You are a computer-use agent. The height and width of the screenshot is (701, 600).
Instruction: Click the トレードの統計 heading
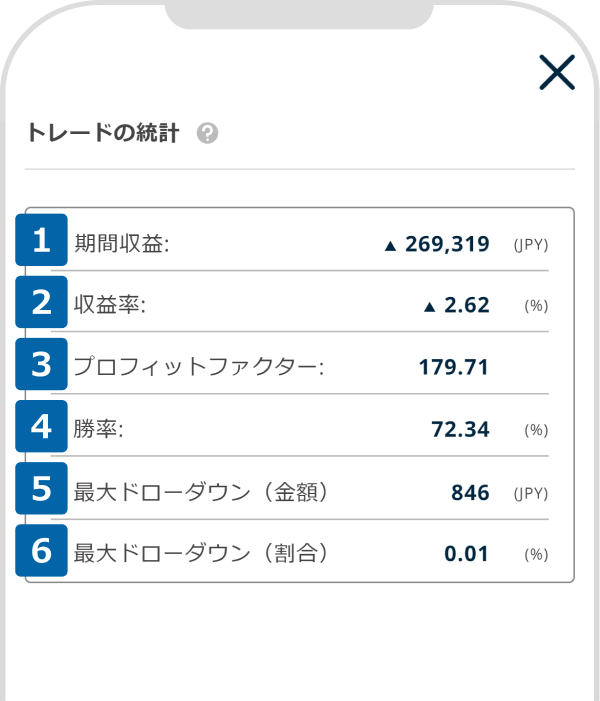(x=103, y=133)
